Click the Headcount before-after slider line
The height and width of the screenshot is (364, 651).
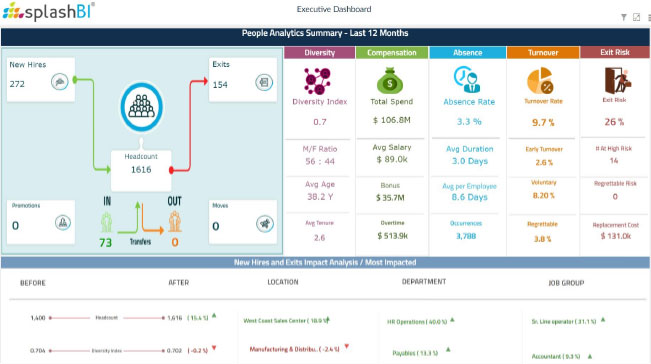[107, 318]
